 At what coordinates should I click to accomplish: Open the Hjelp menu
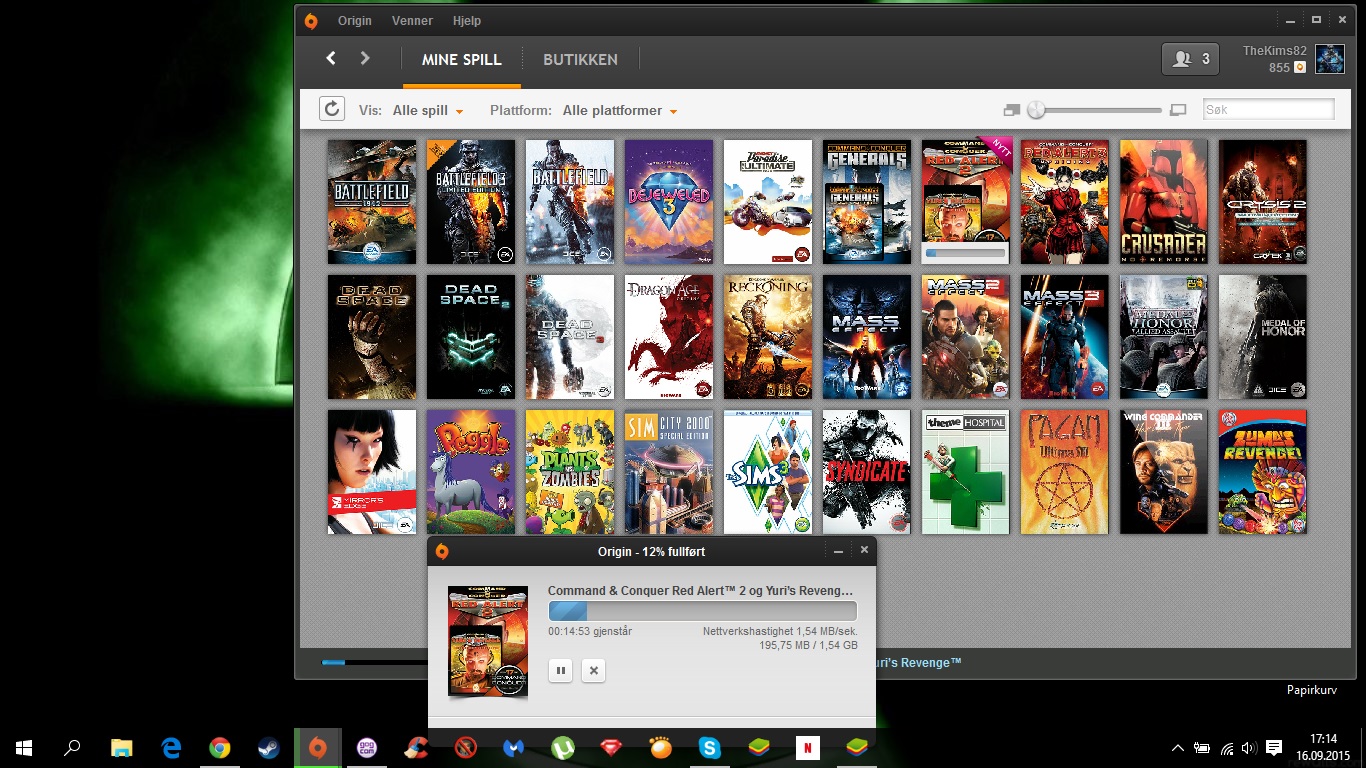[466, 21]
